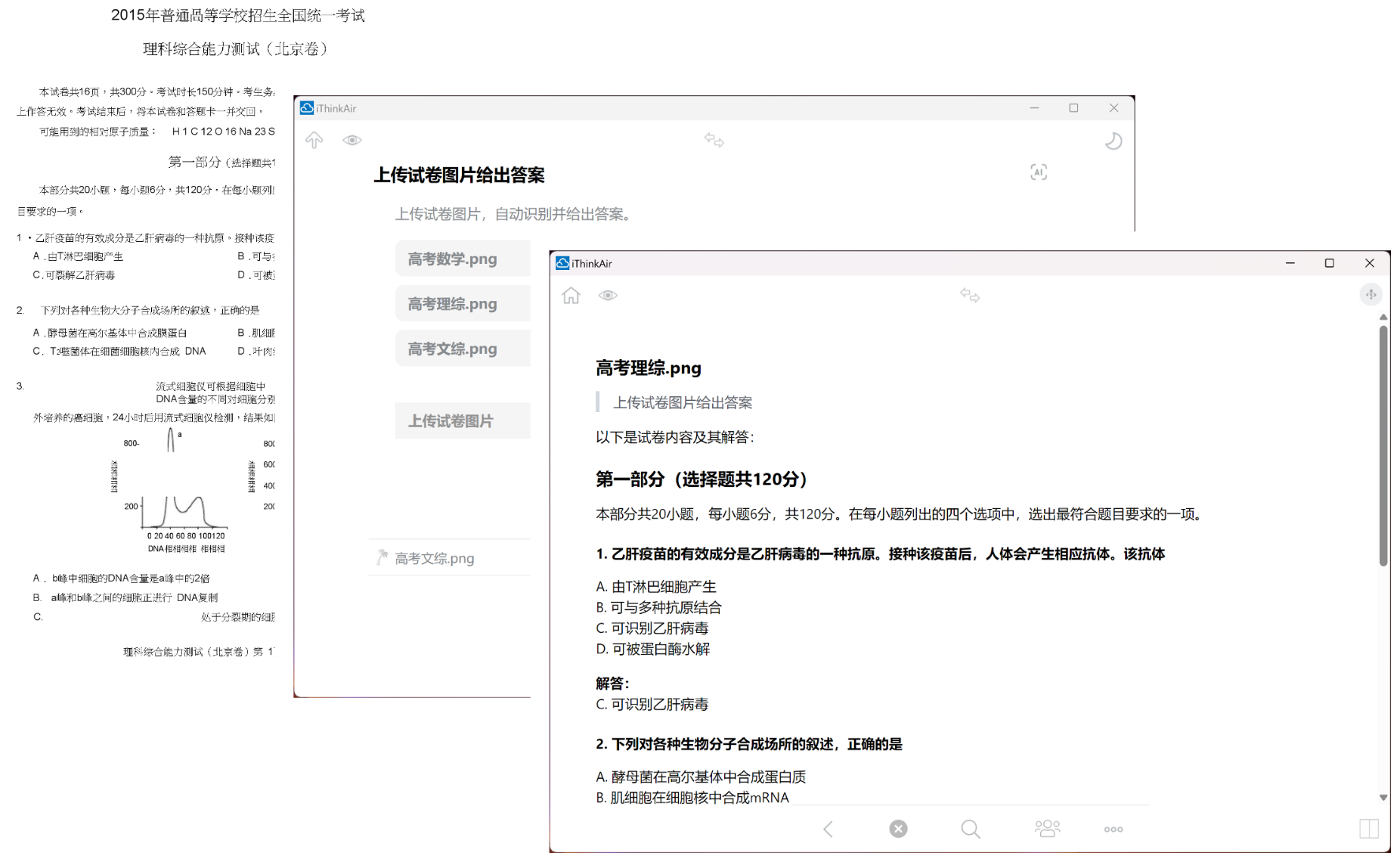Open the search magnifier in the bottom toolbar

(970, 829)
